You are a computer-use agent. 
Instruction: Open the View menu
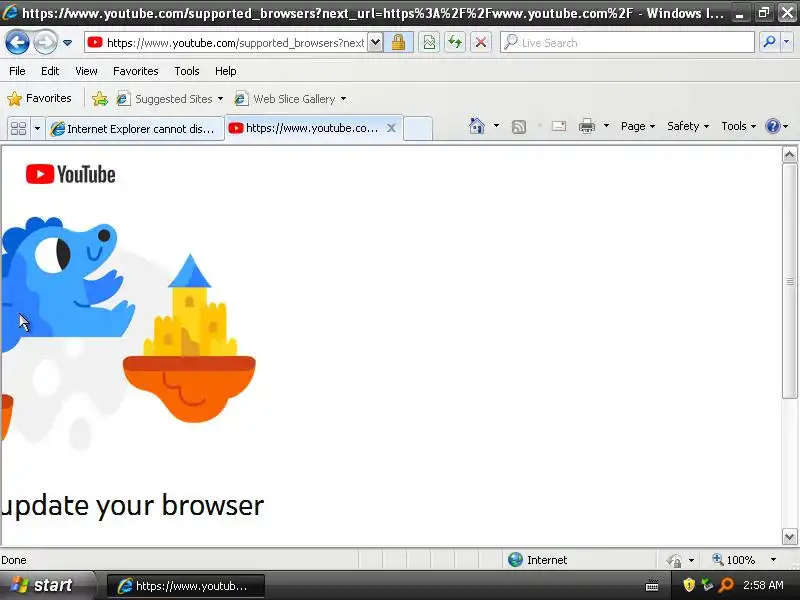[86, 71]
